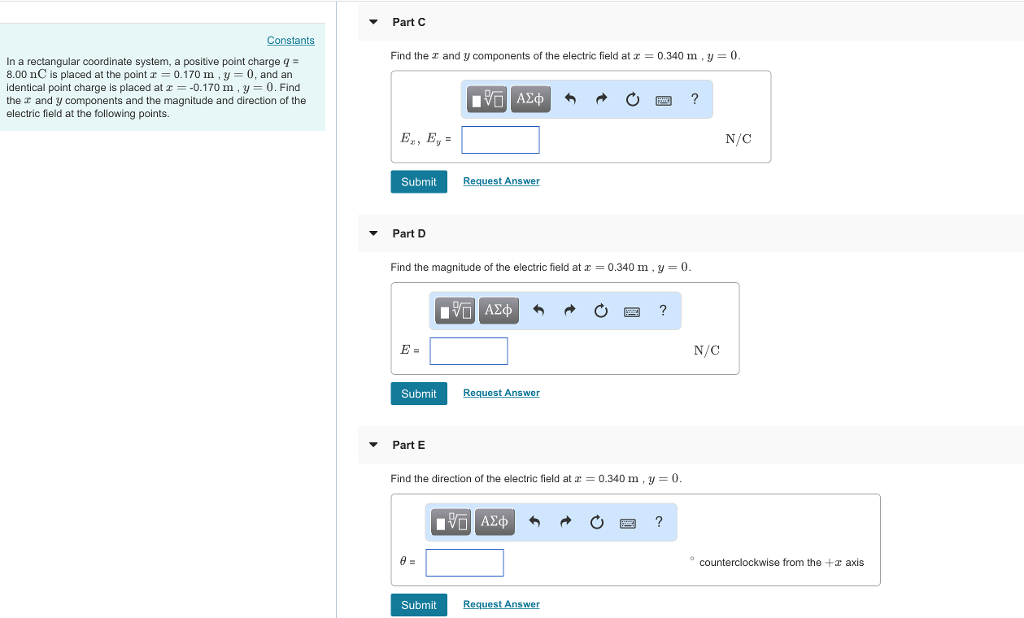Open keyboard shortcuts icon in Part C
The height and width of the screenshot is (618, 1024).
click(x=662, y=99)
